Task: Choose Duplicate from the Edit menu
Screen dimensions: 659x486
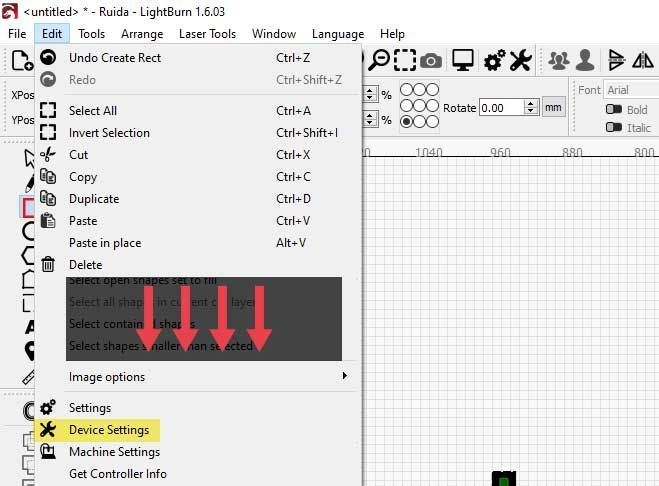Action: click(198, 199)
